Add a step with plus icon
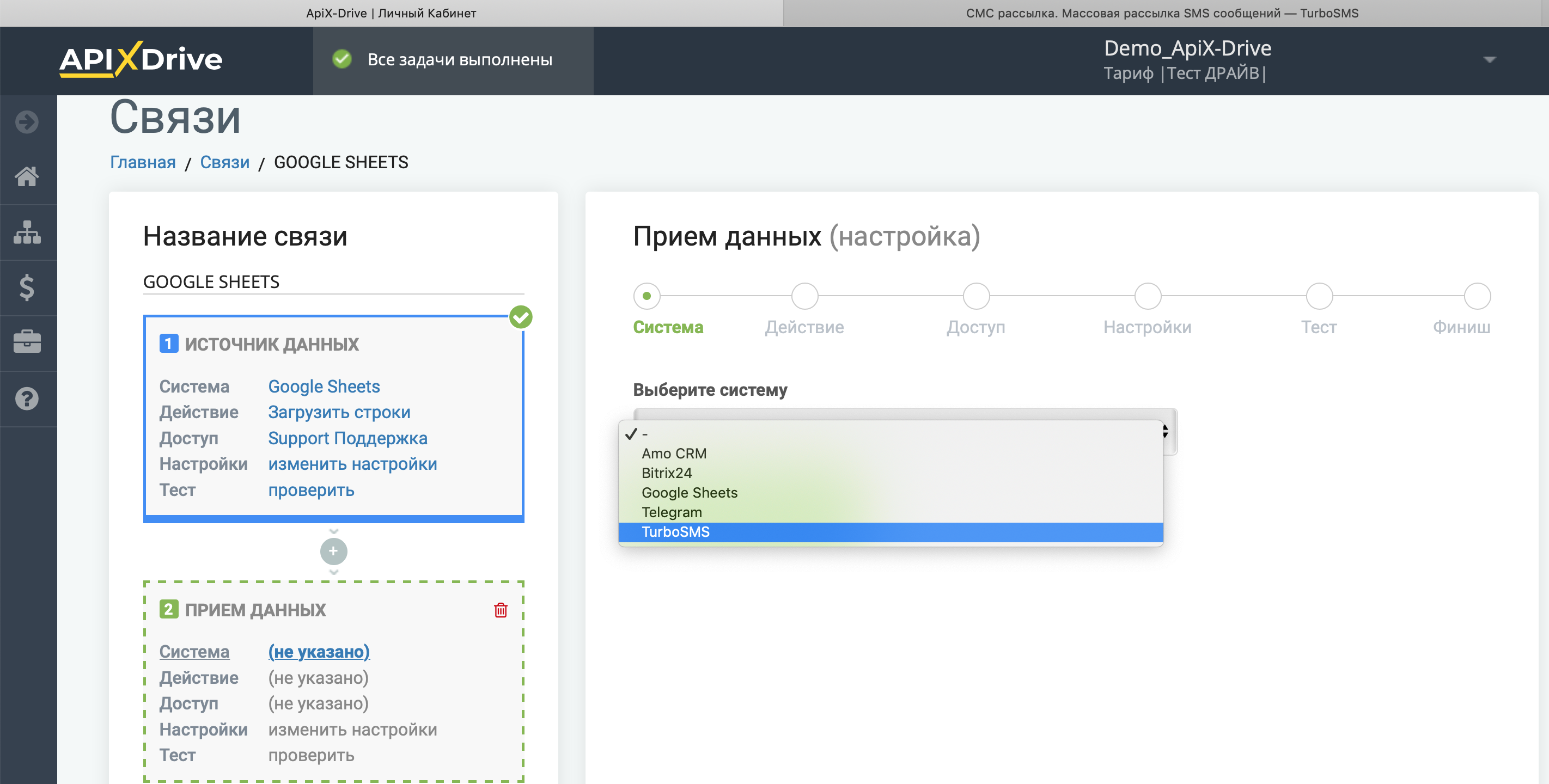1549x784 pixels. (334, 552)
